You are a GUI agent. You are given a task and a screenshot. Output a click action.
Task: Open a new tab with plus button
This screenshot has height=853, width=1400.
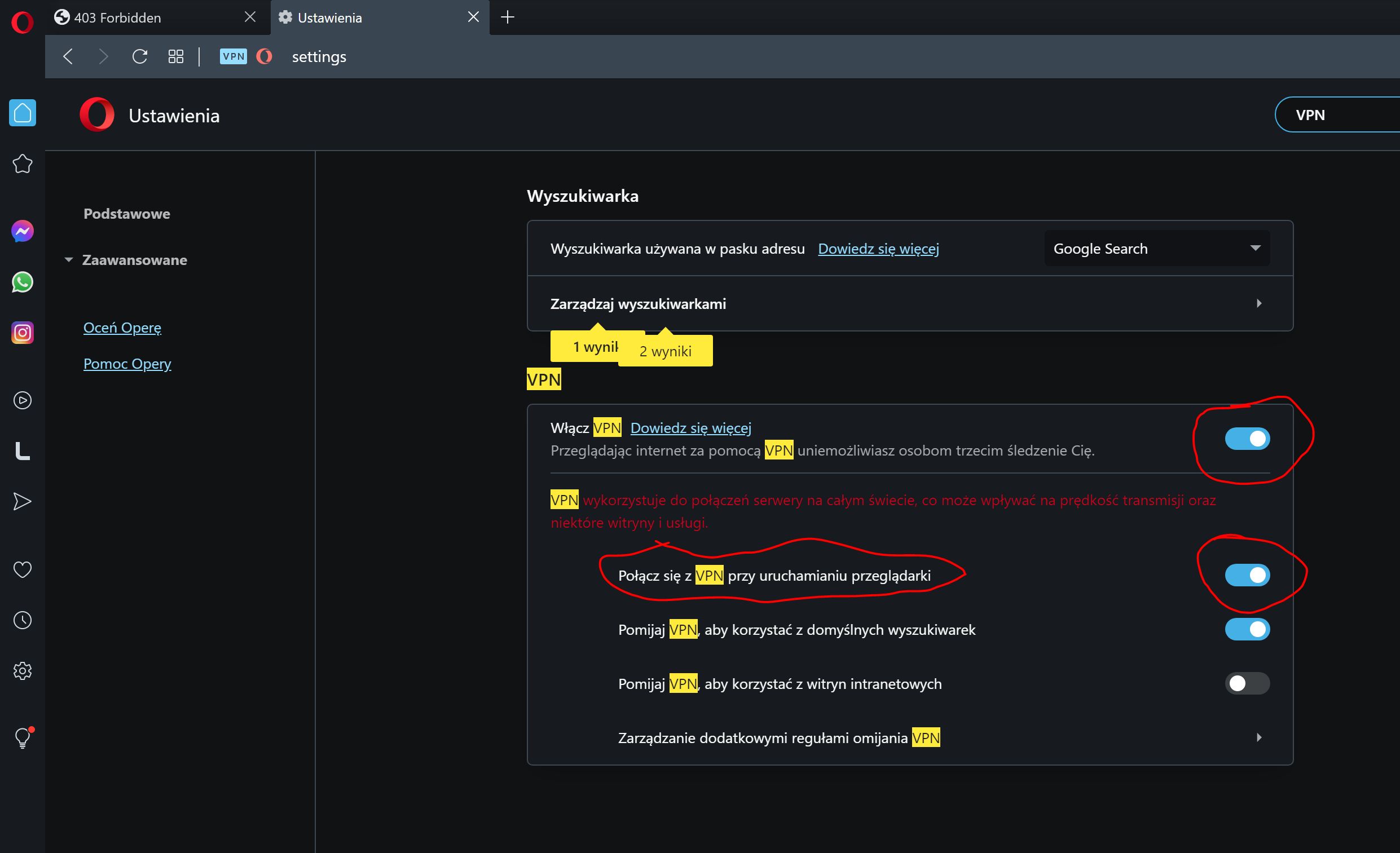tap(508, 17)
